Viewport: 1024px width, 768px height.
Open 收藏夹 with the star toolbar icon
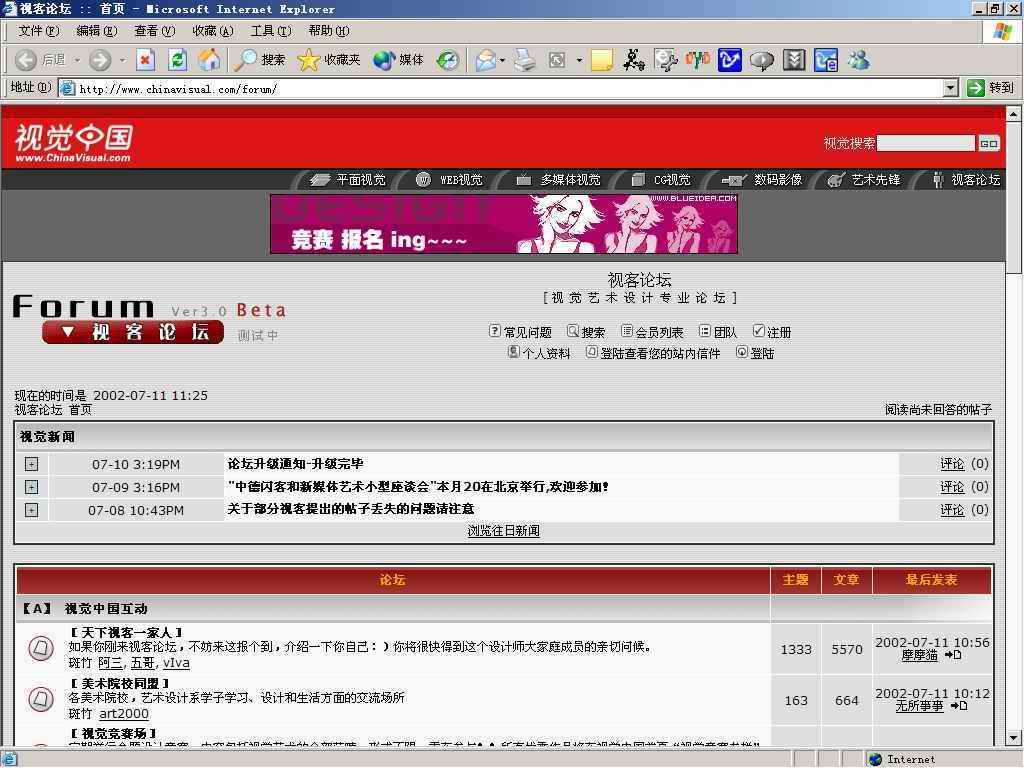pos(310,60)
